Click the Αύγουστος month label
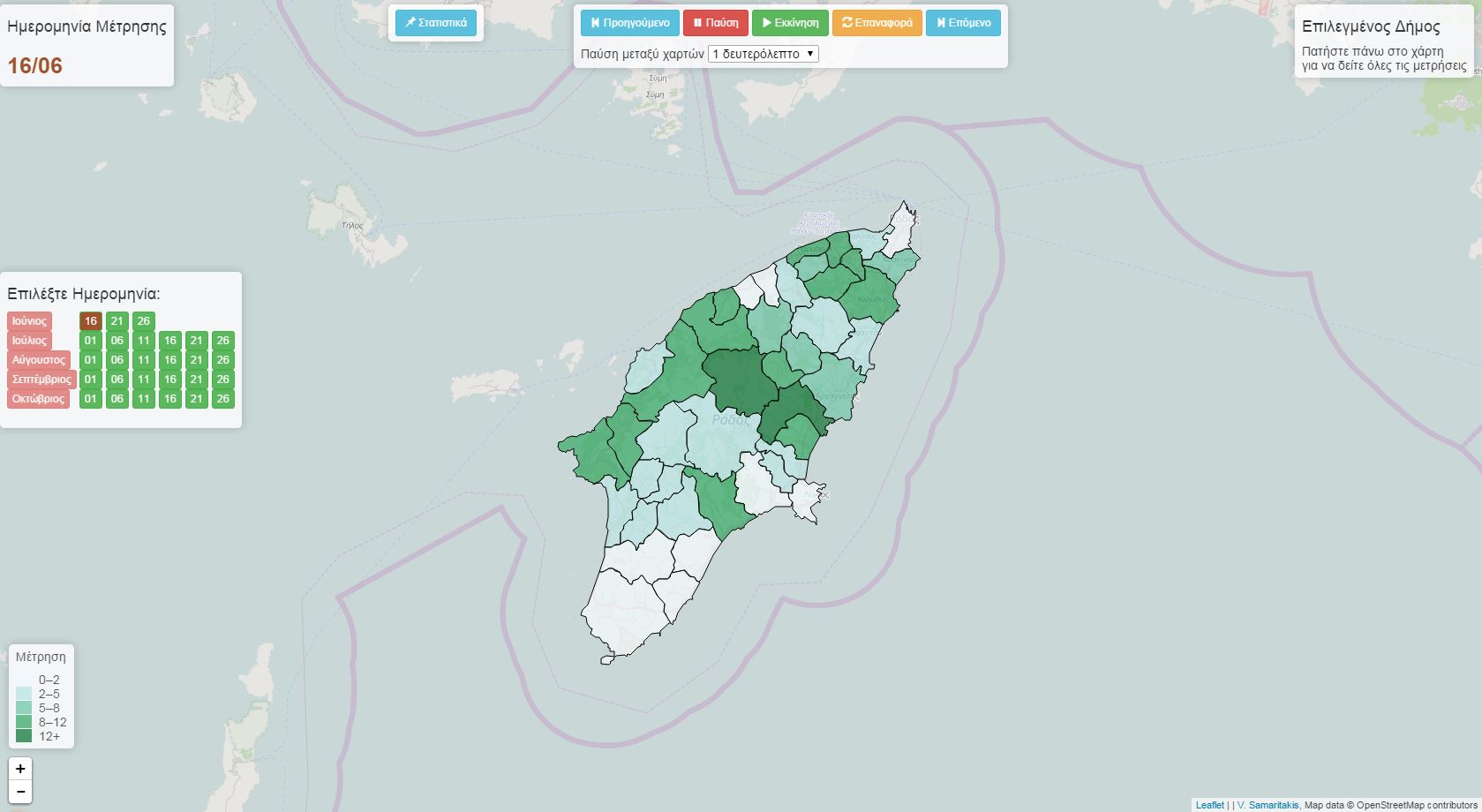Viewport: 1482px width, 812px height. click(x=39, y=360)
